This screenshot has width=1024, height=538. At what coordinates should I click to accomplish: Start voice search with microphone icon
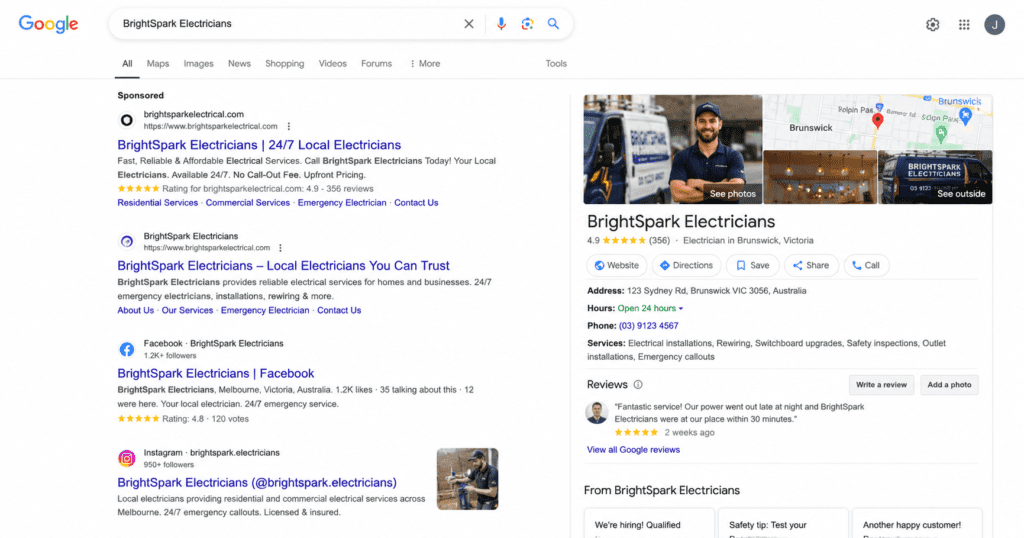(x=501, y=24)
